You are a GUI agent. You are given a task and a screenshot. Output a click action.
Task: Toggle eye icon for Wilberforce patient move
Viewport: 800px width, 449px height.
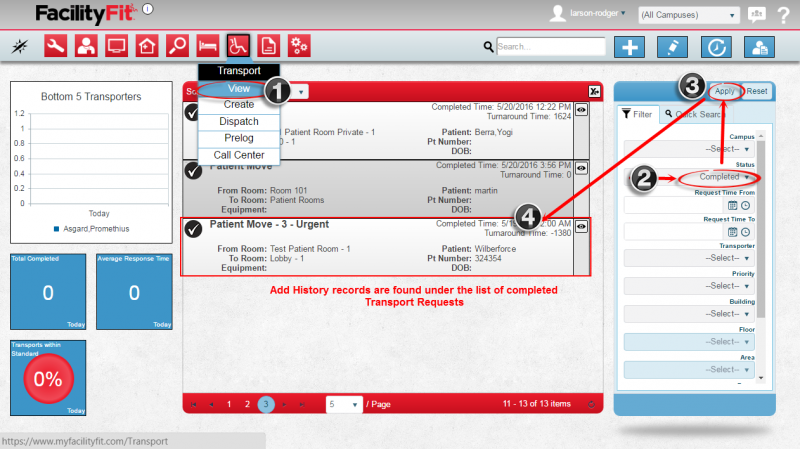pyautogui.click(x=581, y=227)
